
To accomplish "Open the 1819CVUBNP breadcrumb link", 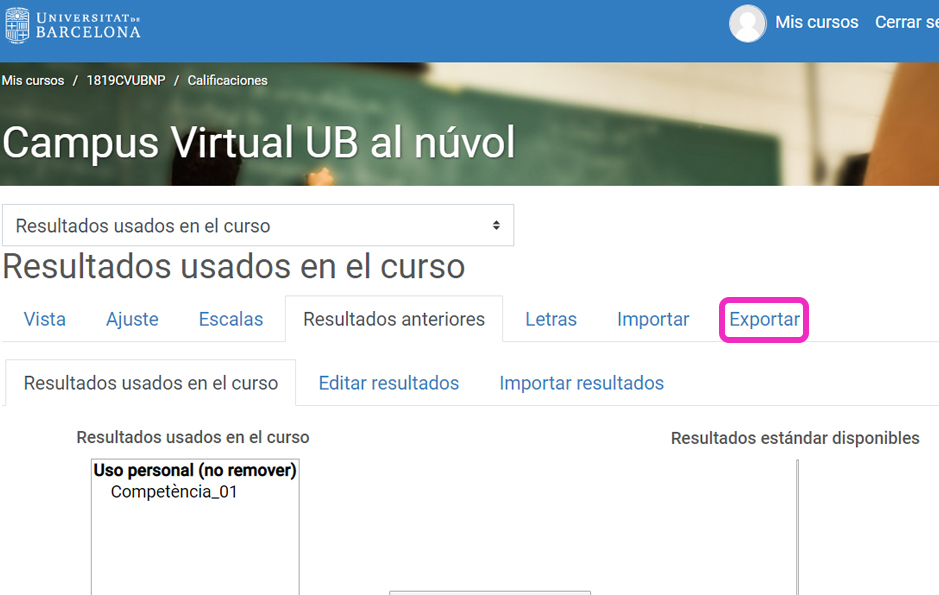I will pos(126,81).
